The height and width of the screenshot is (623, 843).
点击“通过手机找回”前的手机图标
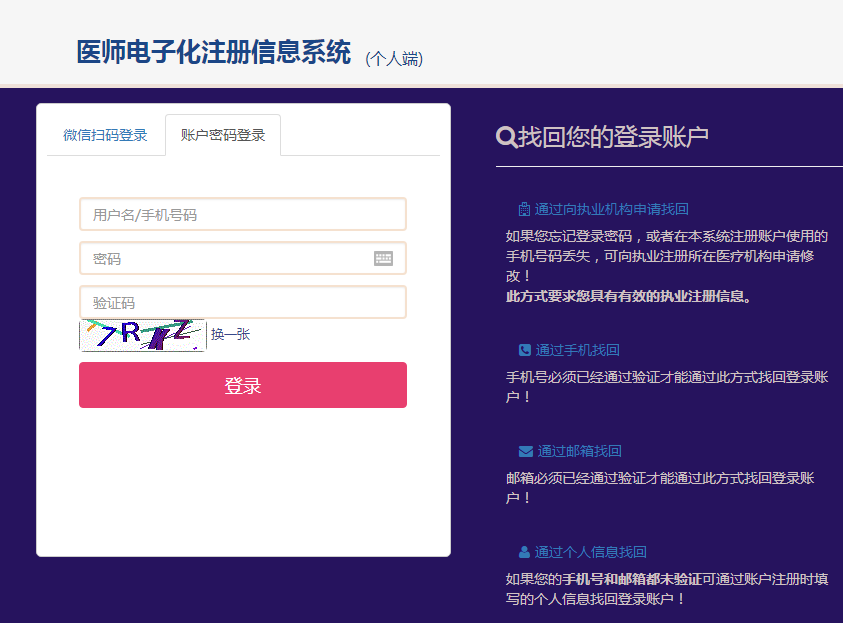[x=524, y=350]
